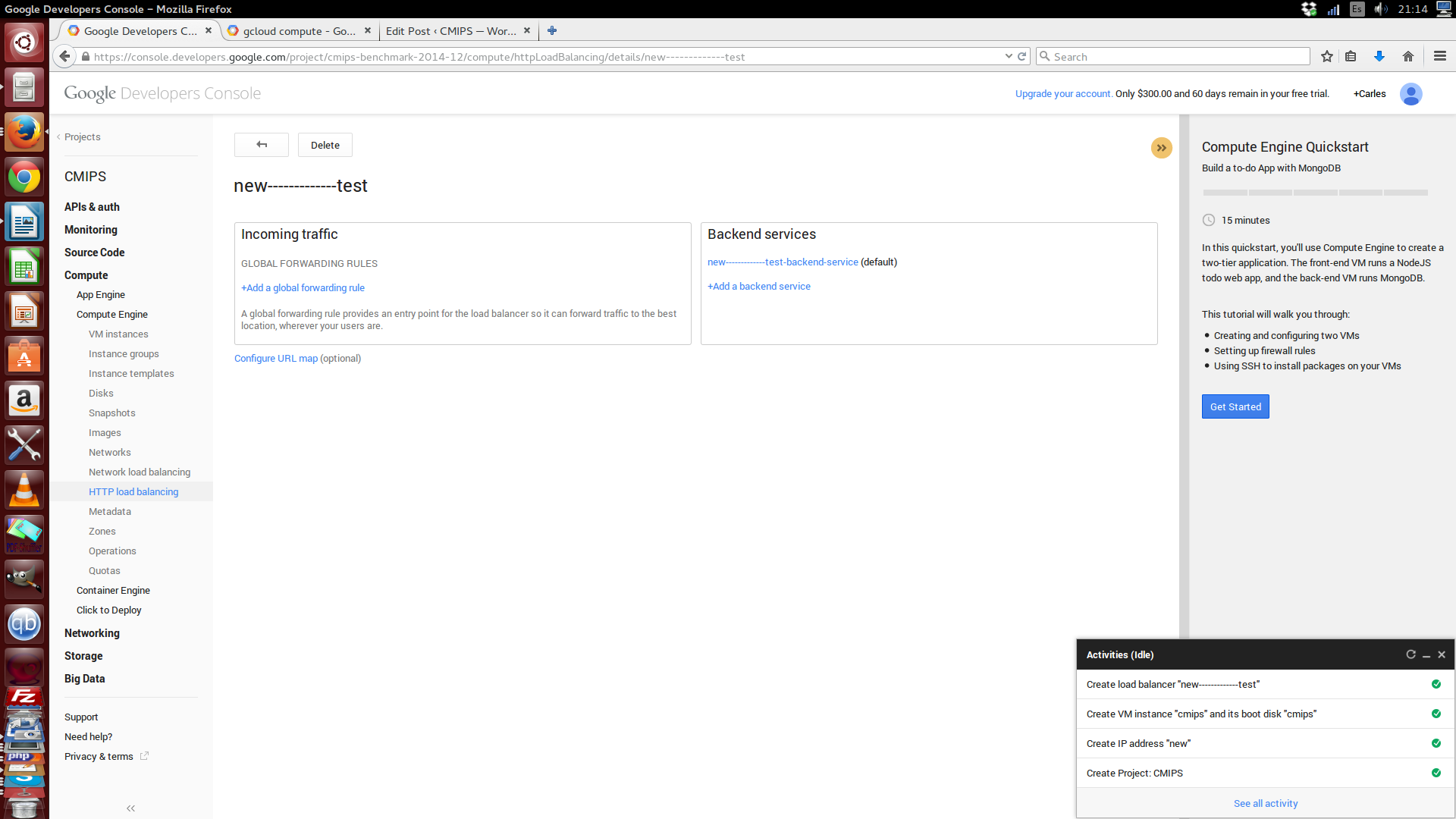Delete the load balancer

(325, 145)
